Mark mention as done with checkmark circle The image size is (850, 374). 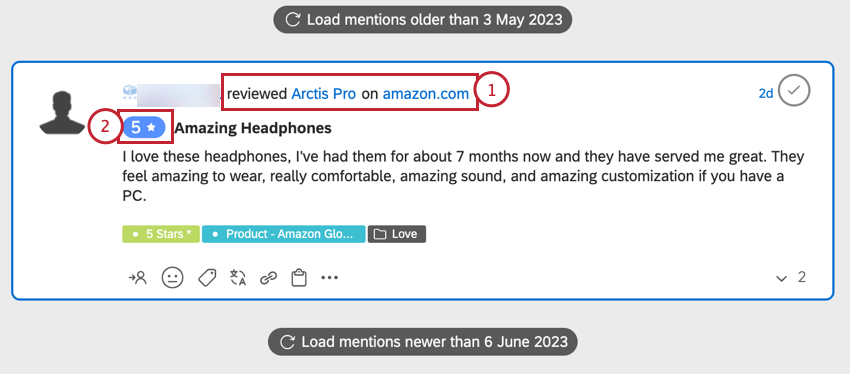794,91
